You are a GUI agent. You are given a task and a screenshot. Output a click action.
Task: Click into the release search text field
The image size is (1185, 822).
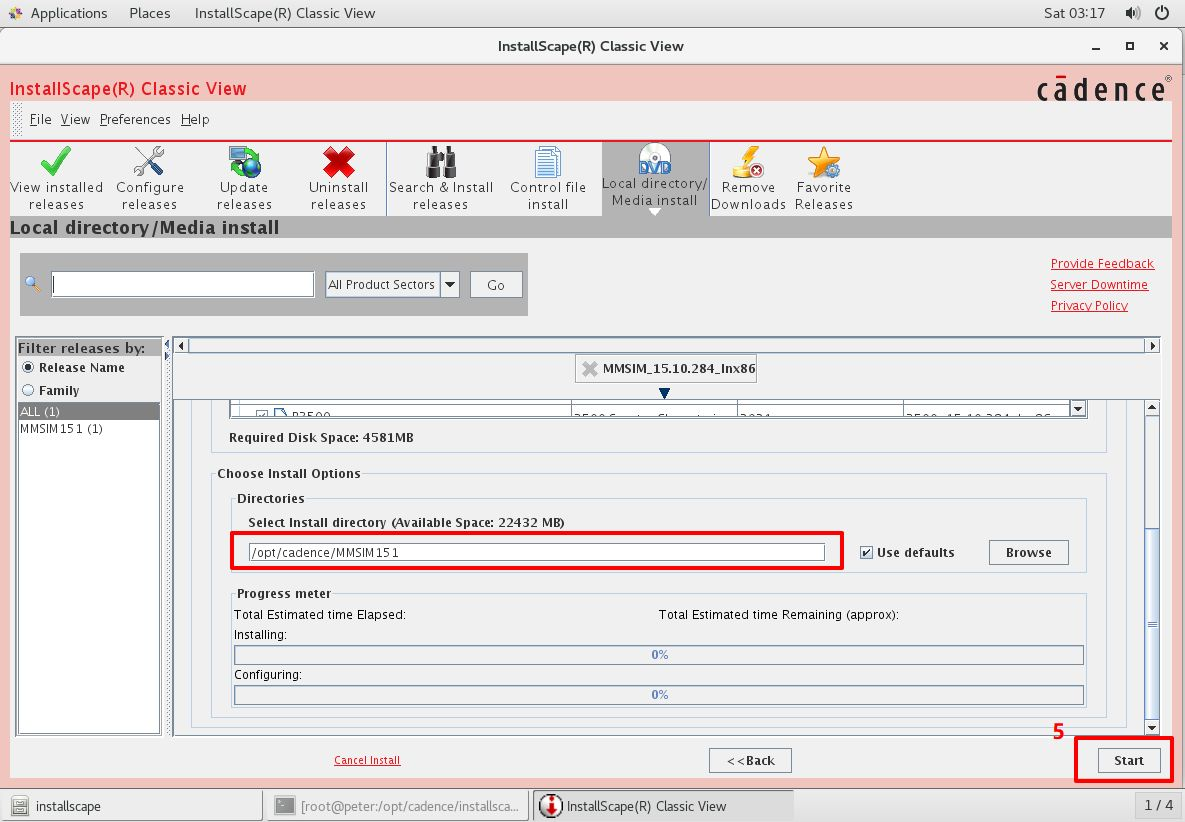[x=183, y=284]
